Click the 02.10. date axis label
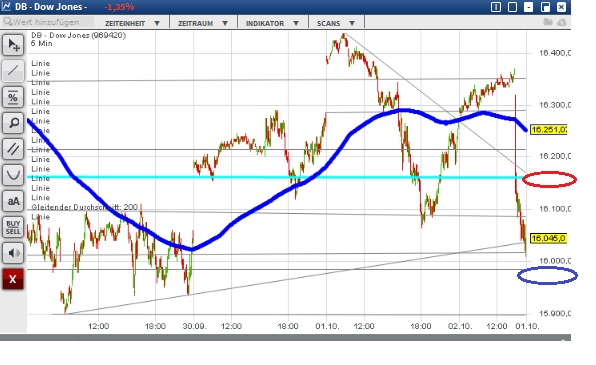The width and height of the screenshot is (596, 365). [x=460, y=326]
